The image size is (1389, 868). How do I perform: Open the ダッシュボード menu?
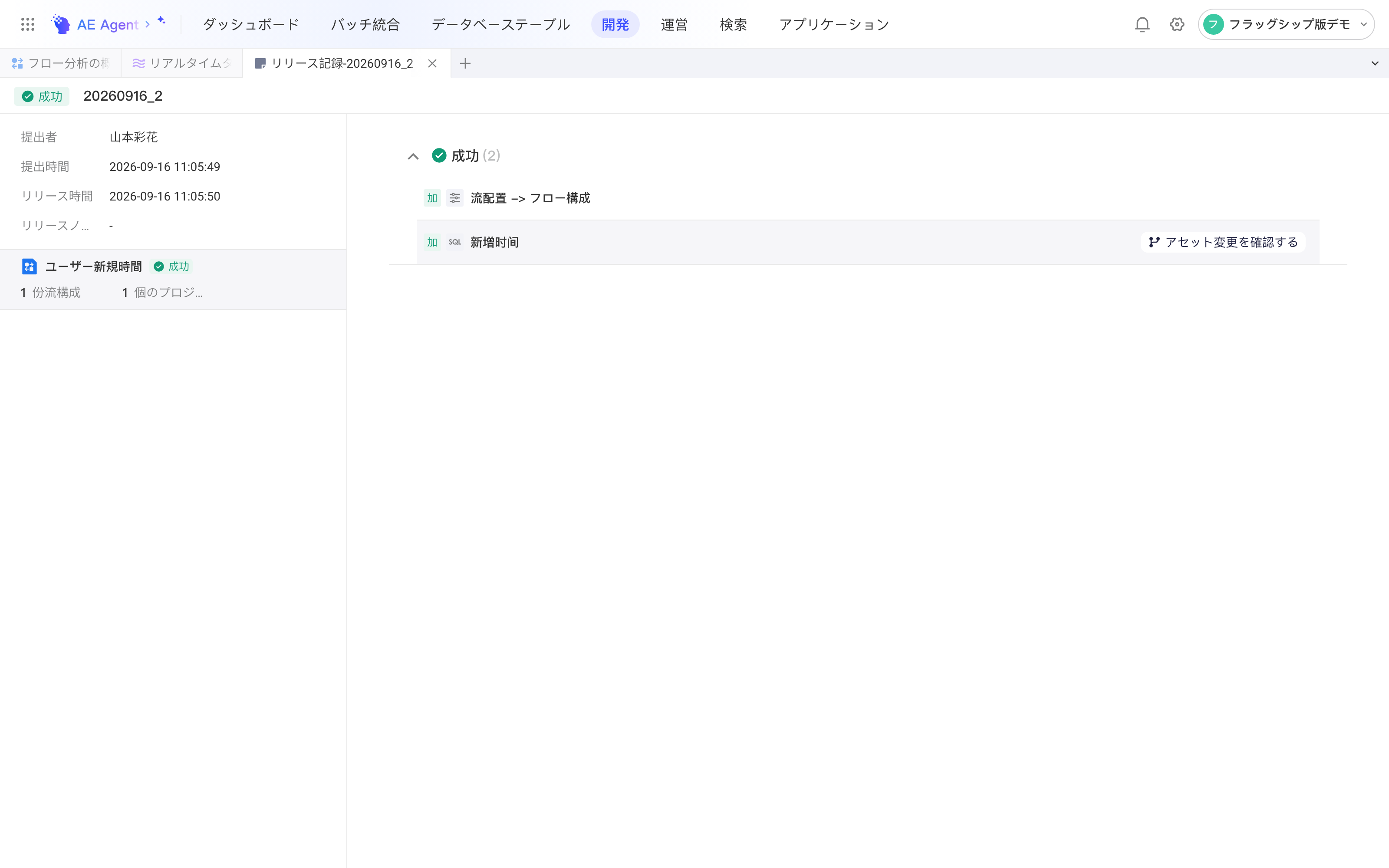251,24
